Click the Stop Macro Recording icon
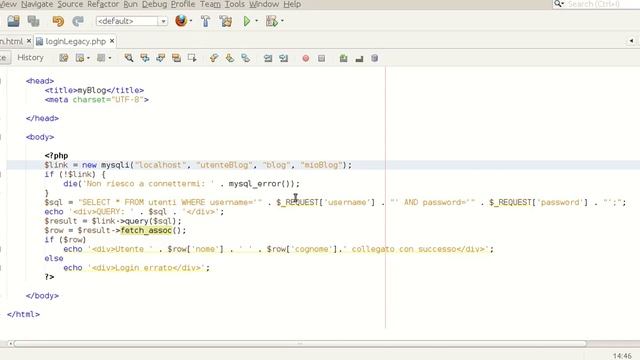Screen dimensions: 640x360 321,58
